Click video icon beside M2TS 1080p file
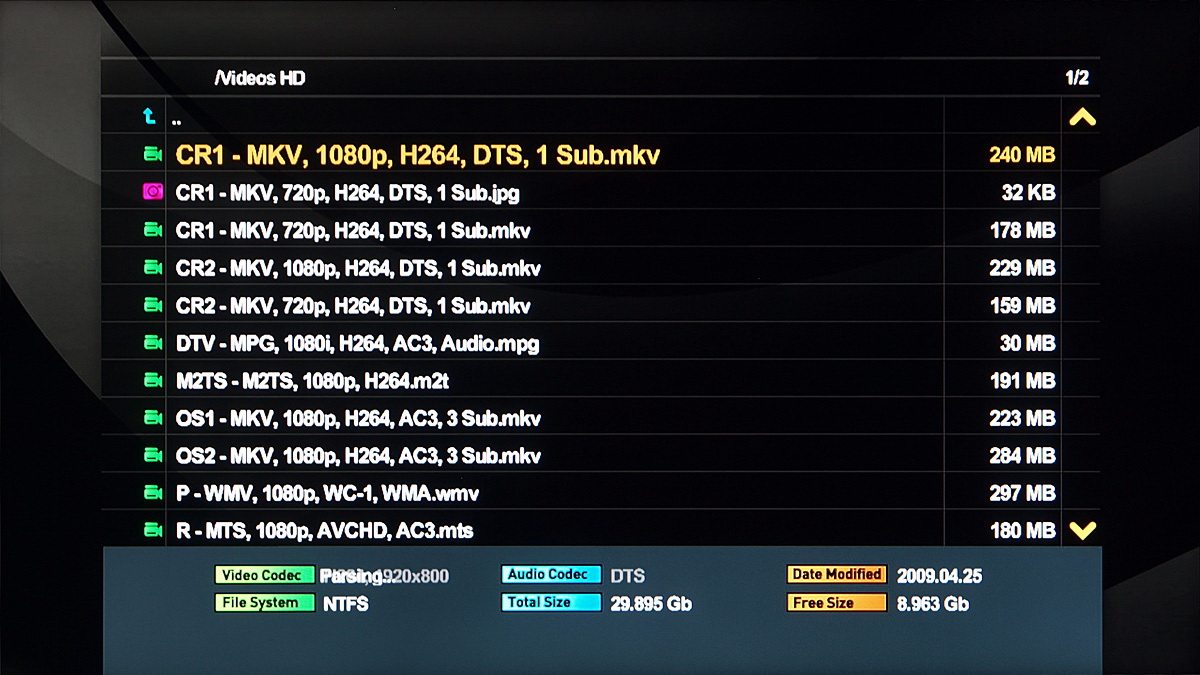 [x=152, y=381]
